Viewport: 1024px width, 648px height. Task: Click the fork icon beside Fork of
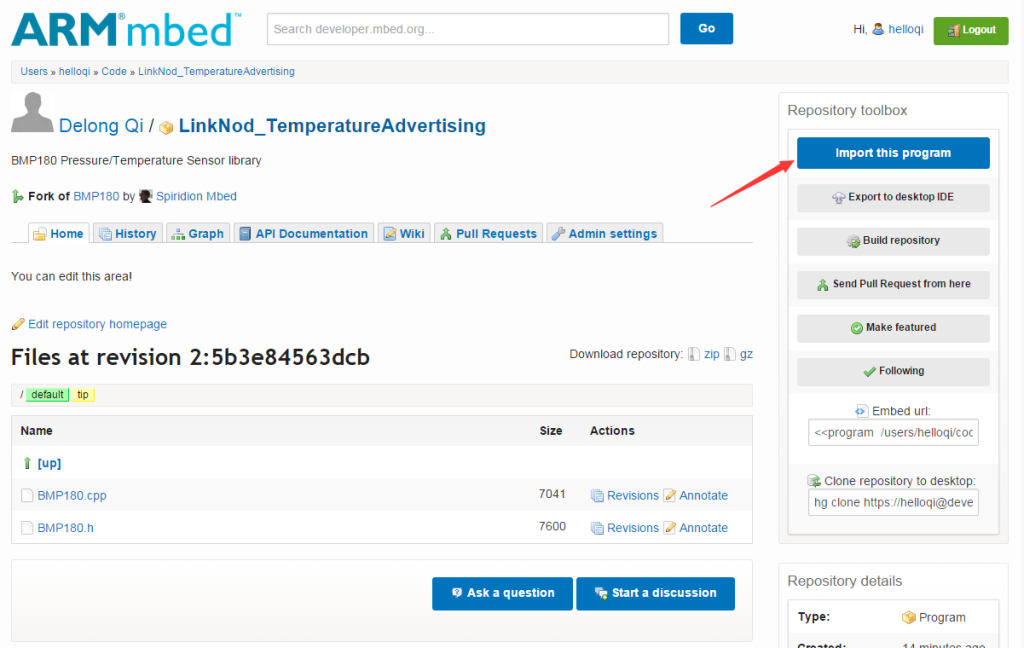coord(18,196)
